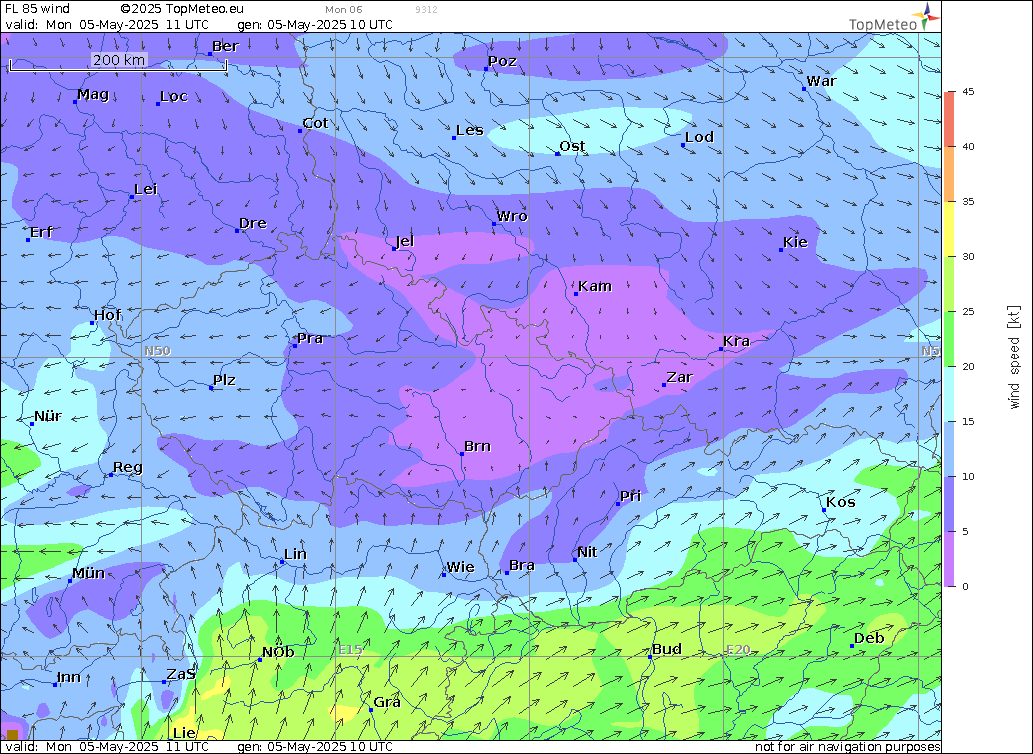Select the Wie city label
Screen dimensions: 1033x754
pyautogui.click(x=460, y=567)
